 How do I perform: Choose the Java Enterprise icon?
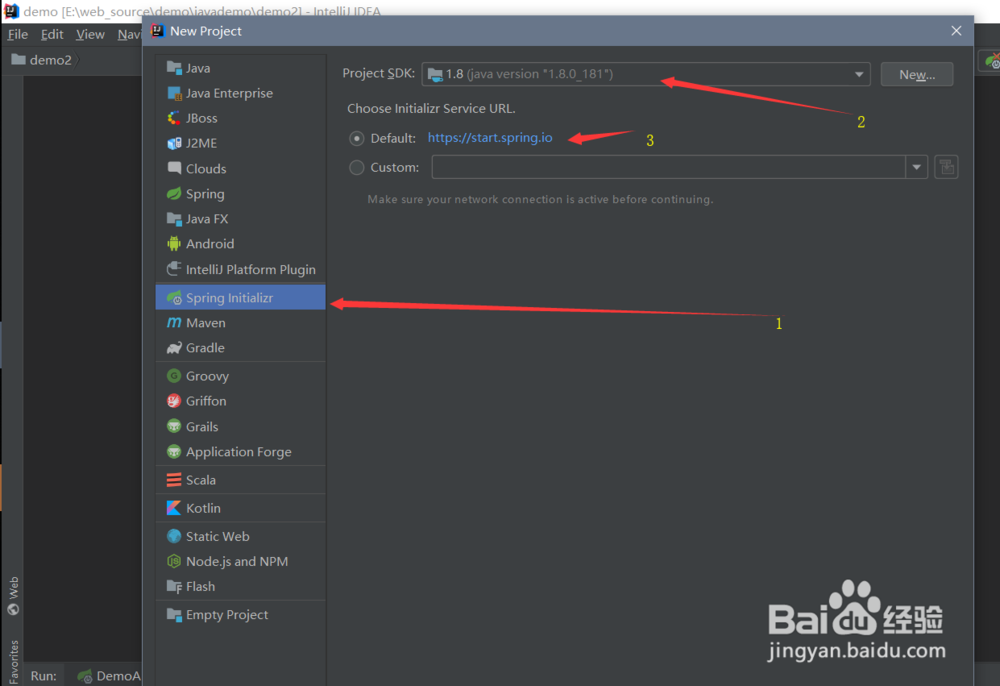pyautogui.click(x=173, y=93)
